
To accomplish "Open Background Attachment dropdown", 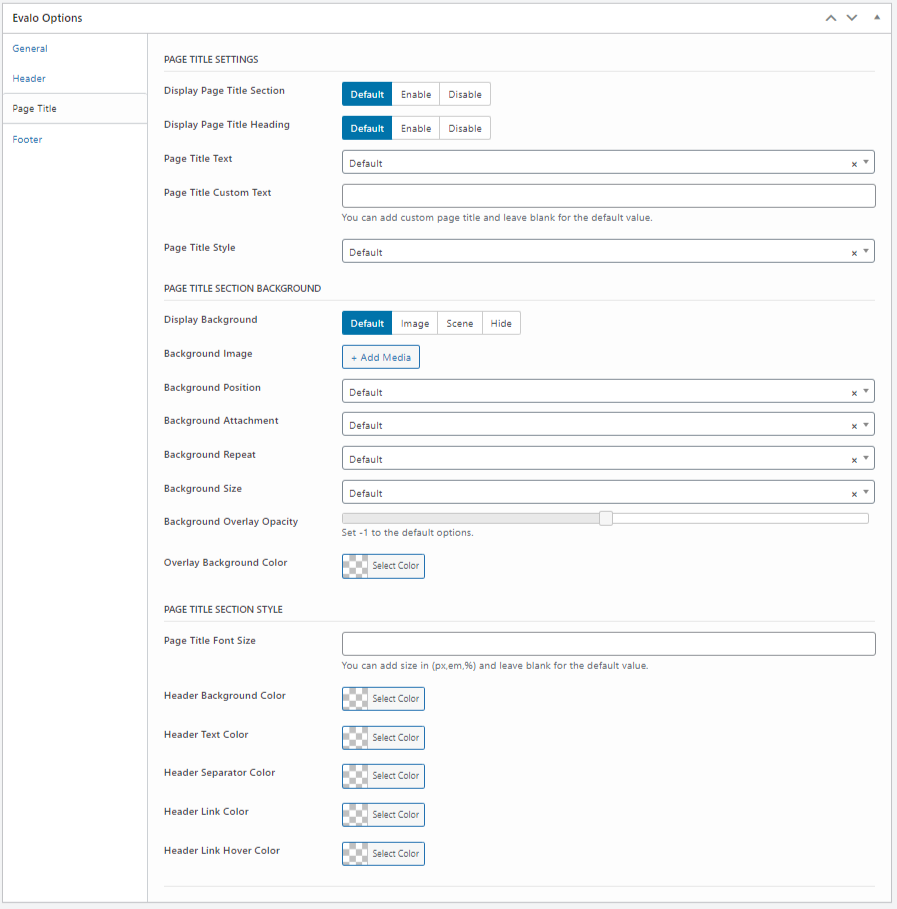I will (608, 424).
